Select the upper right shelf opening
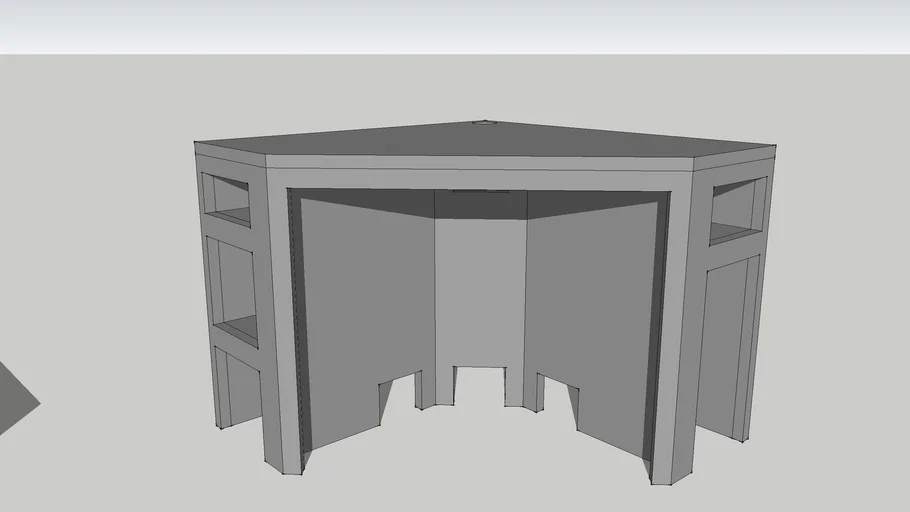The height and width of the screenshot is (512, 910). (738, 208)
